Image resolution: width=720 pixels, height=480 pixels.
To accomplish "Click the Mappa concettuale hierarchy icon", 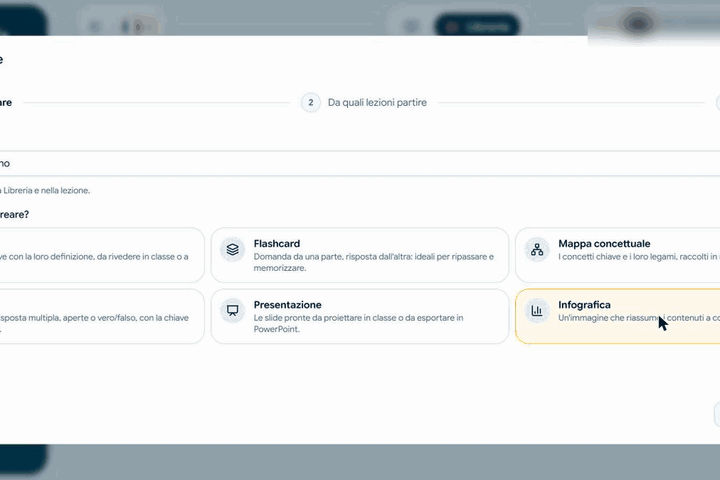I will coord(537,249).
